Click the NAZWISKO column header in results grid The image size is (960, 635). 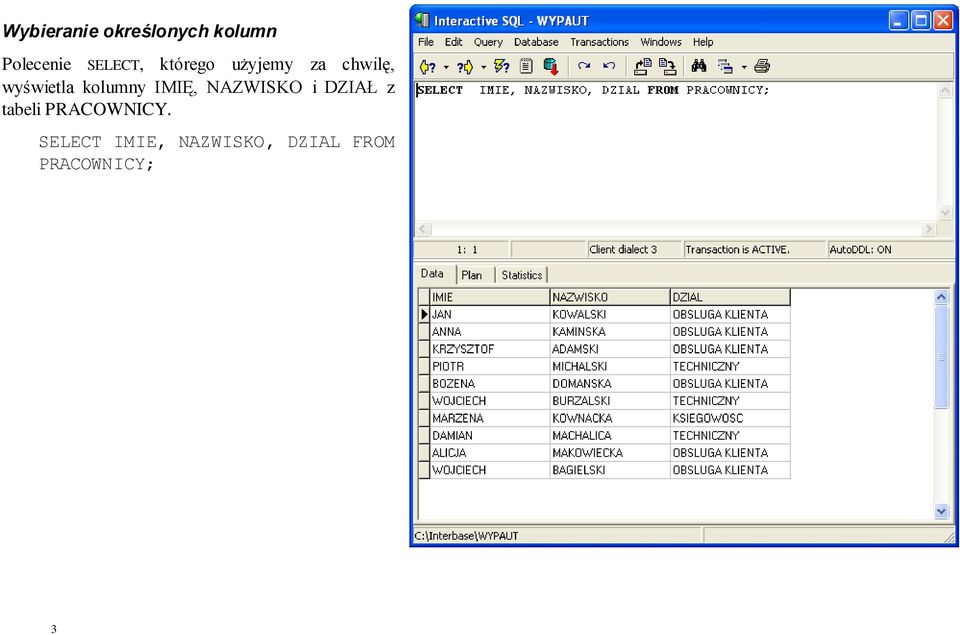610,297
